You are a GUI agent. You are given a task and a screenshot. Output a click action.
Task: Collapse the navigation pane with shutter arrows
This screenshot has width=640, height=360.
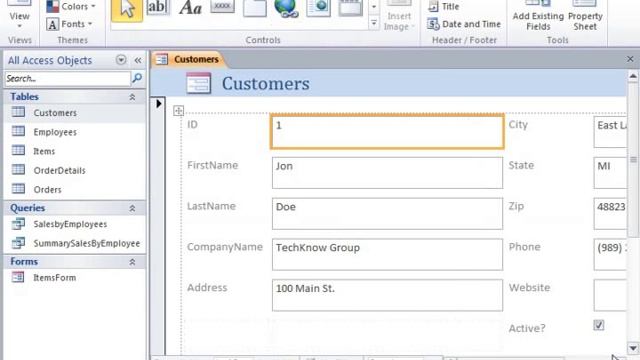(x=138, y=60)
